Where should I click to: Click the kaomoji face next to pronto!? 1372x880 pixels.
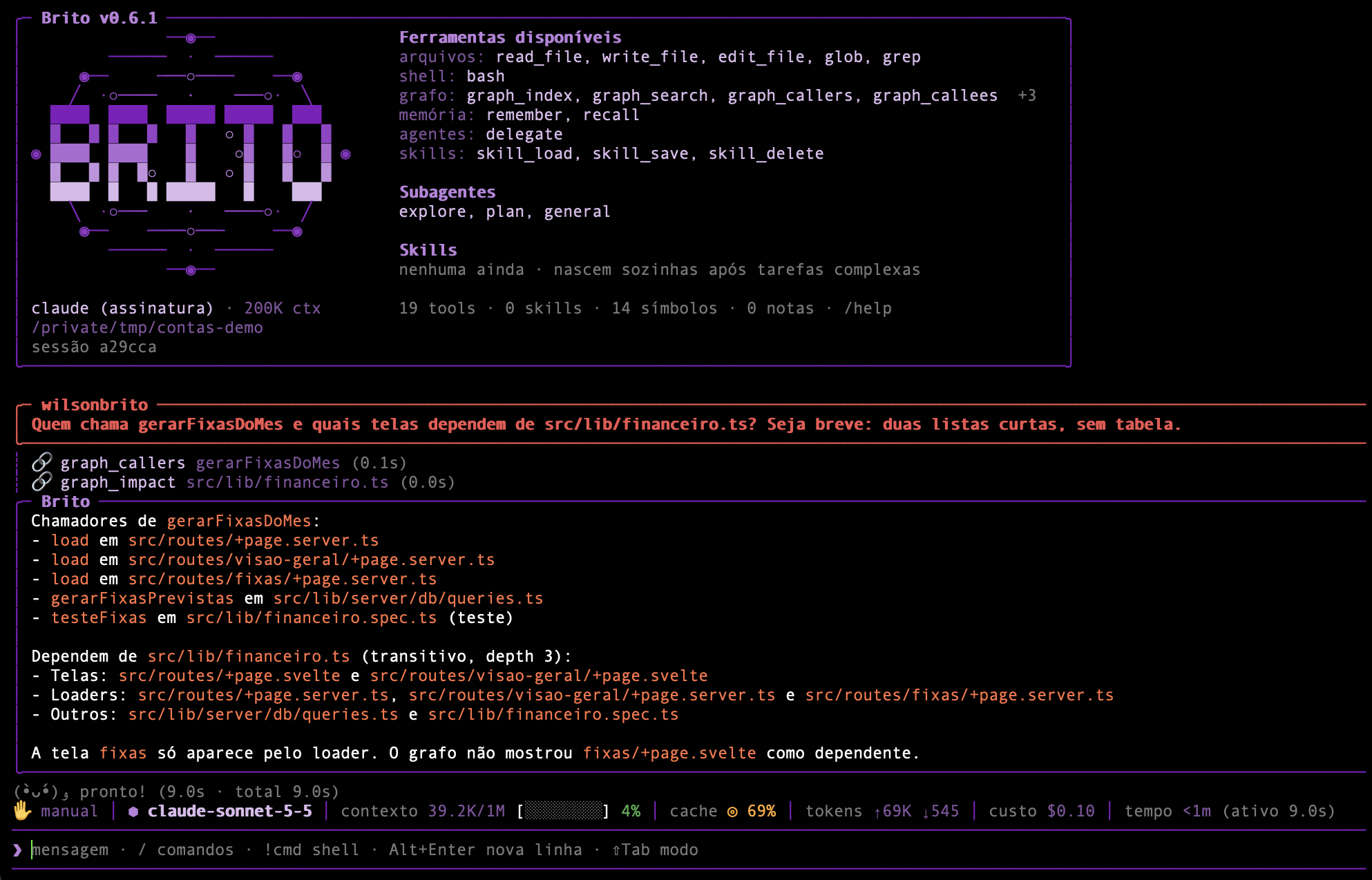coord(41,792)
